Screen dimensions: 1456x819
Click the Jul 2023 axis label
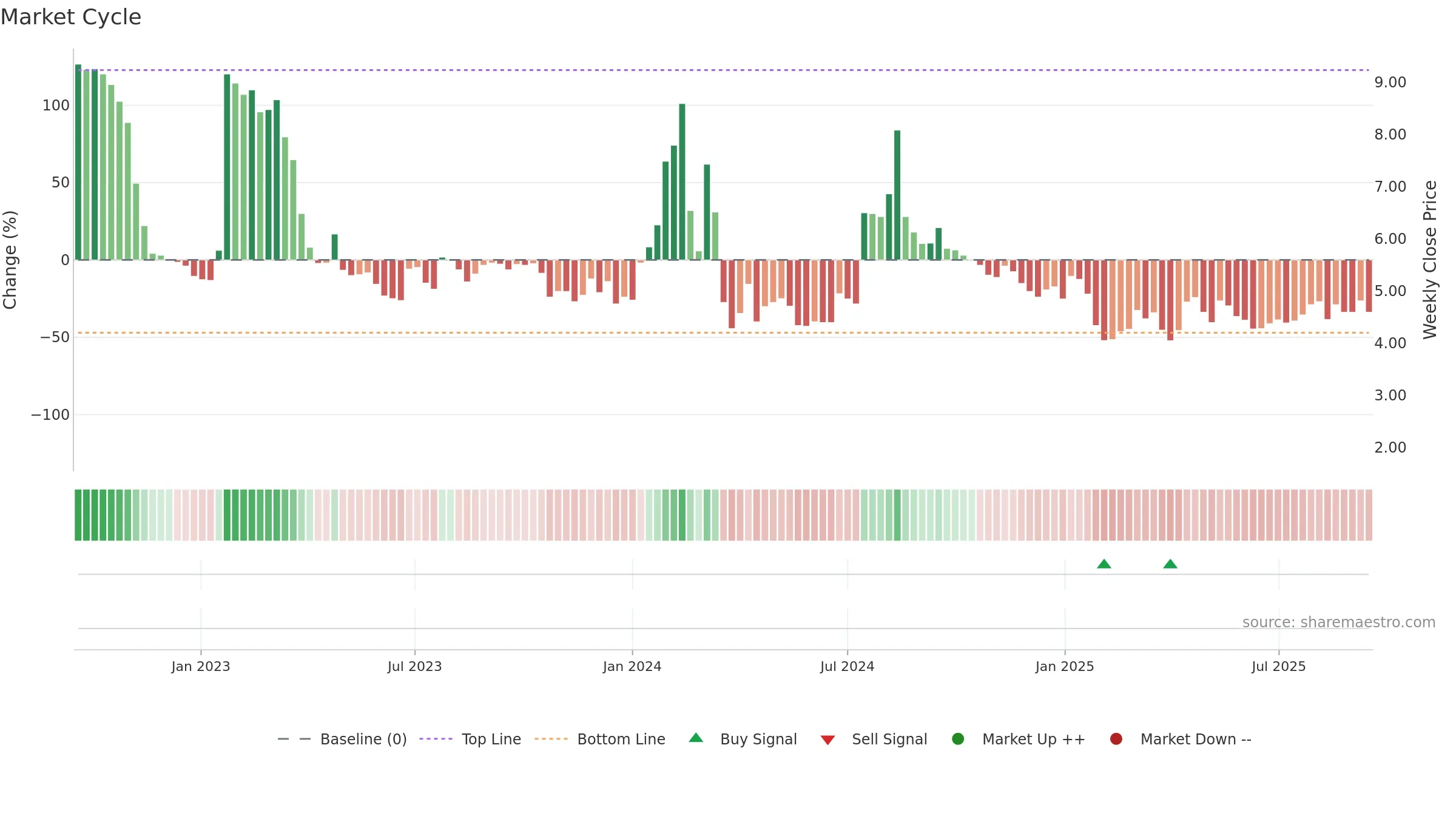tap(415, 667)
